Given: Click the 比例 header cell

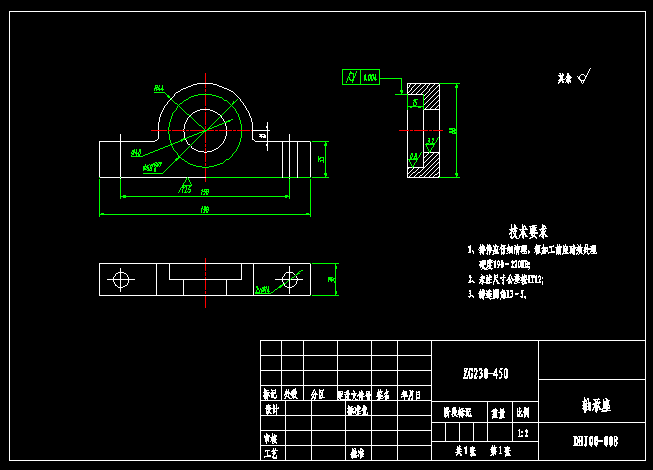Looking at the screenshot, I should (x=523, y=412).
